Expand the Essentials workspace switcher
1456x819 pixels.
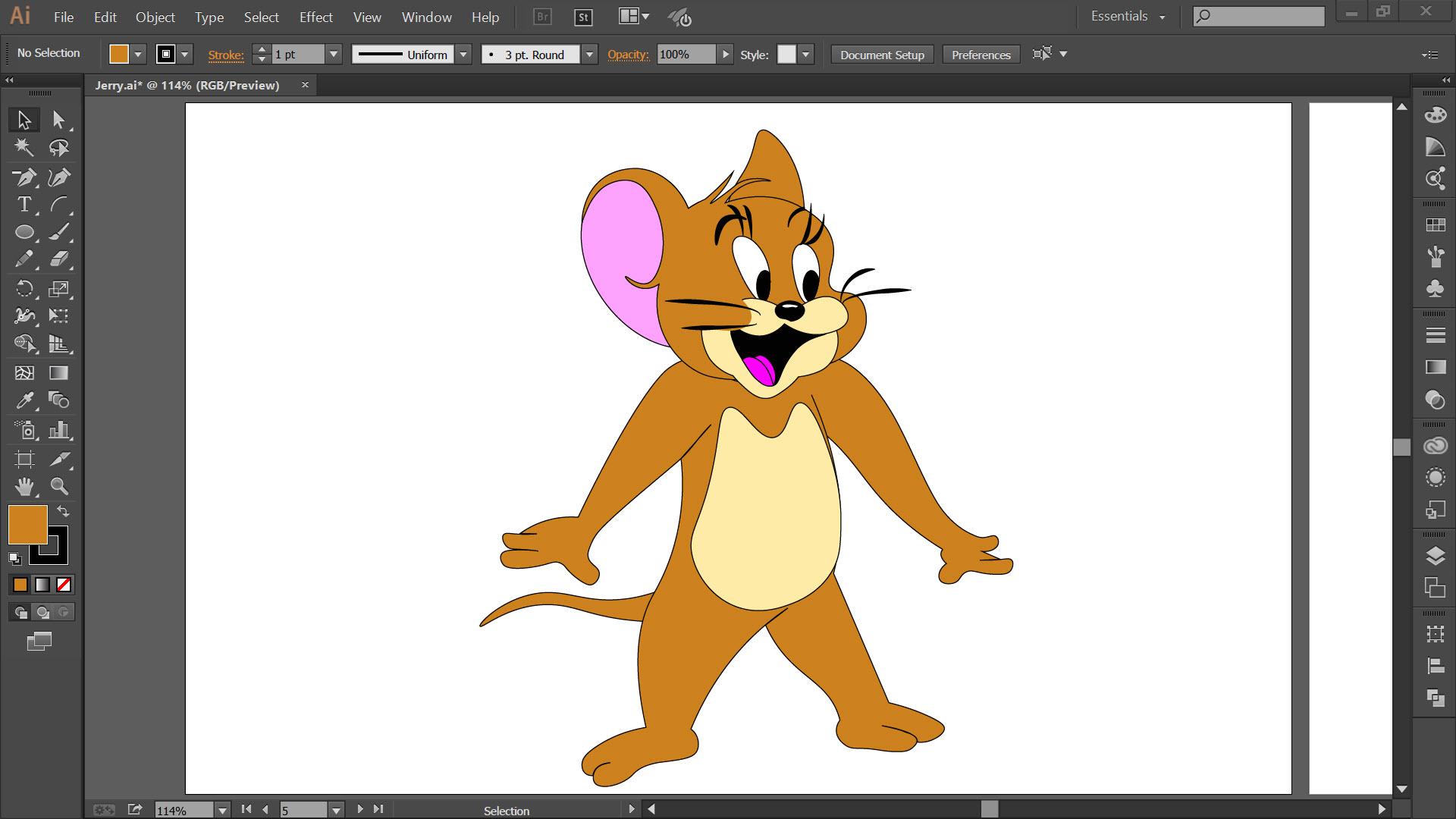(1128, 17)
